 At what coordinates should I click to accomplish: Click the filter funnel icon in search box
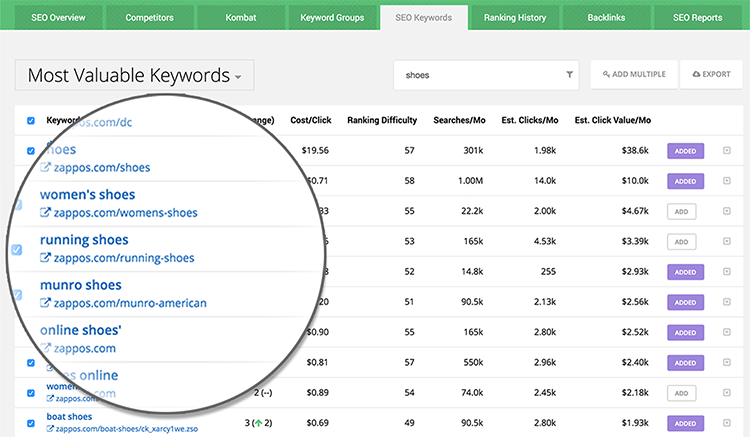pyautogui.click(x=569, y=75)
